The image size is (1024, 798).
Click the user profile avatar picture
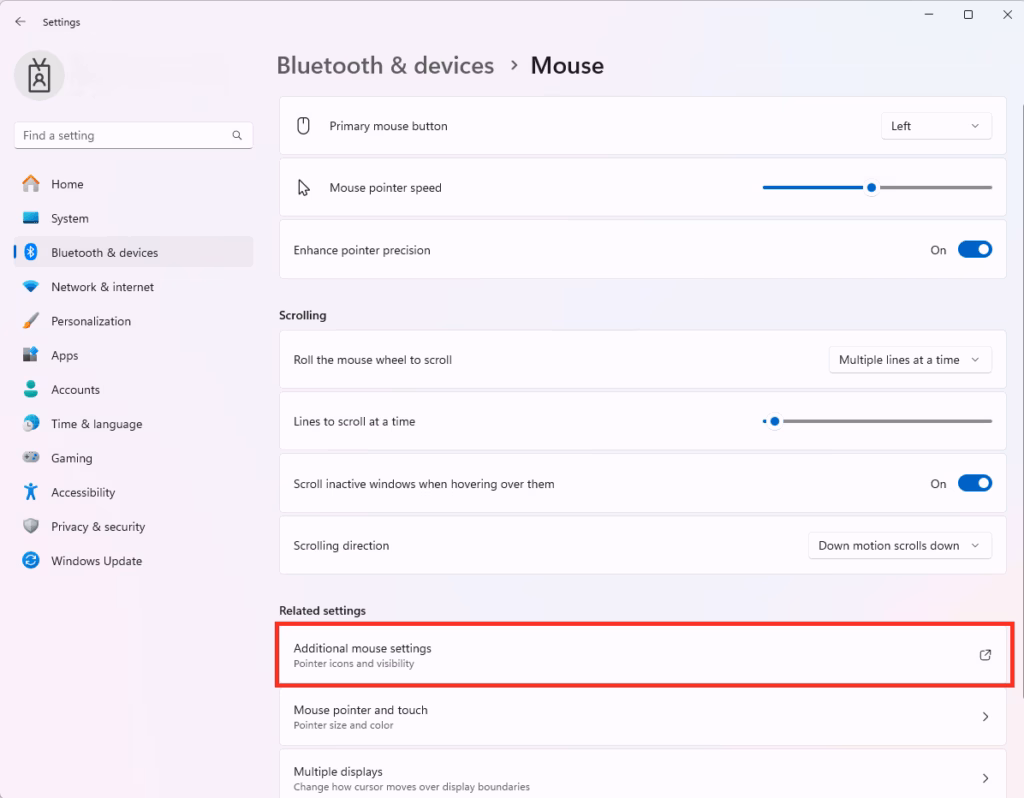pyautogui.click(x=39, y=76)
